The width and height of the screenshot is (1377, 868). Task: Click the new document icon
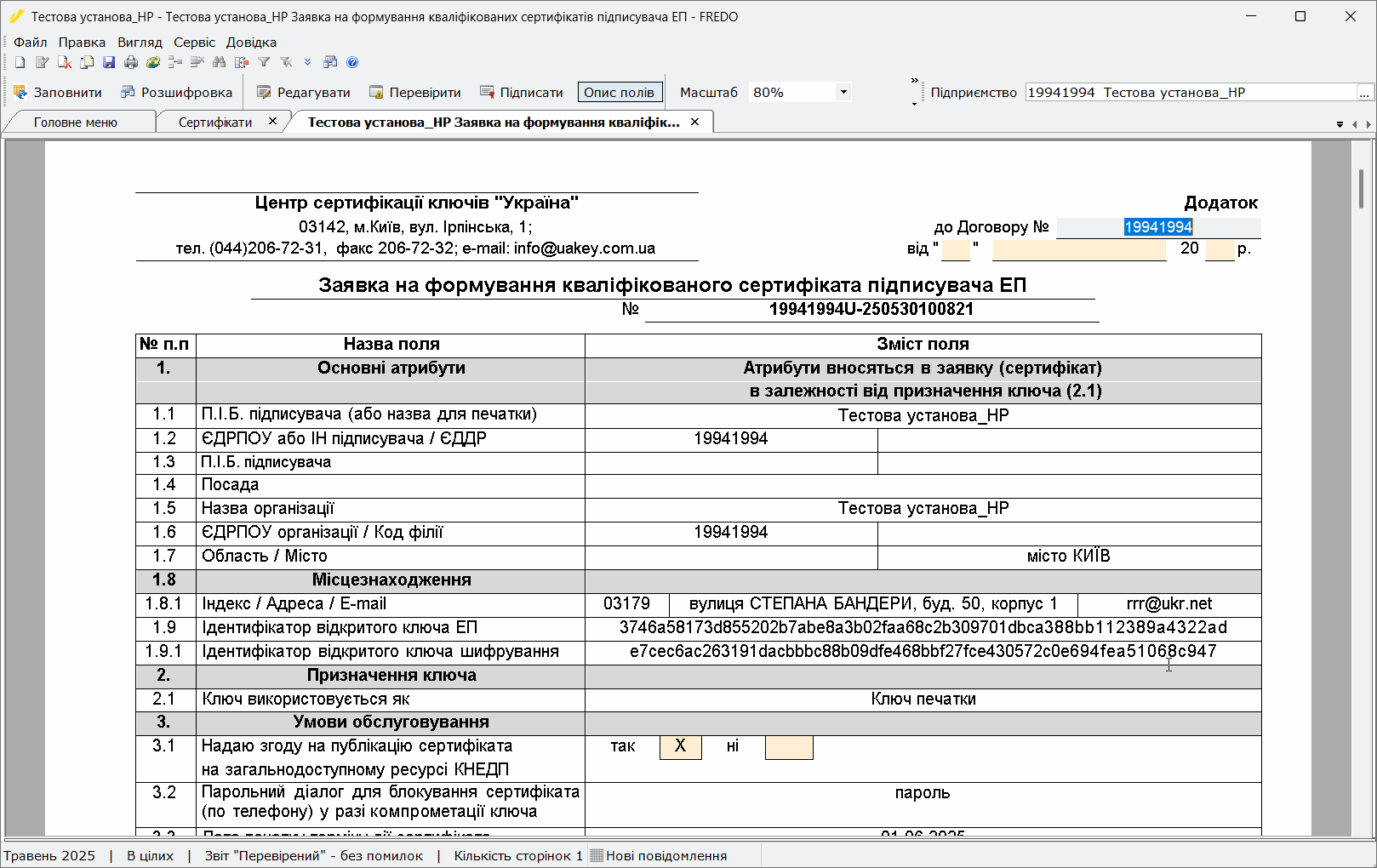(20, 62)
